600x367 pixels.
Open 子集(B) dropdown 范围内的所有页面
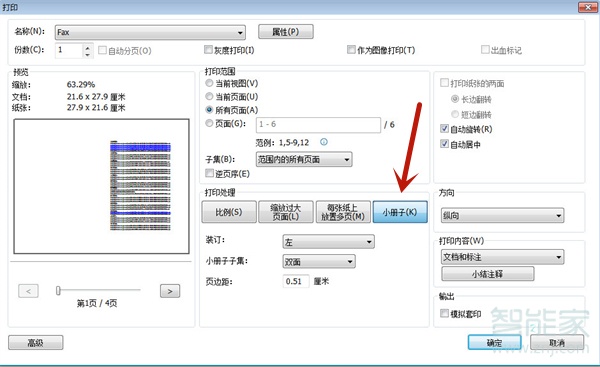tap(304, 159)
